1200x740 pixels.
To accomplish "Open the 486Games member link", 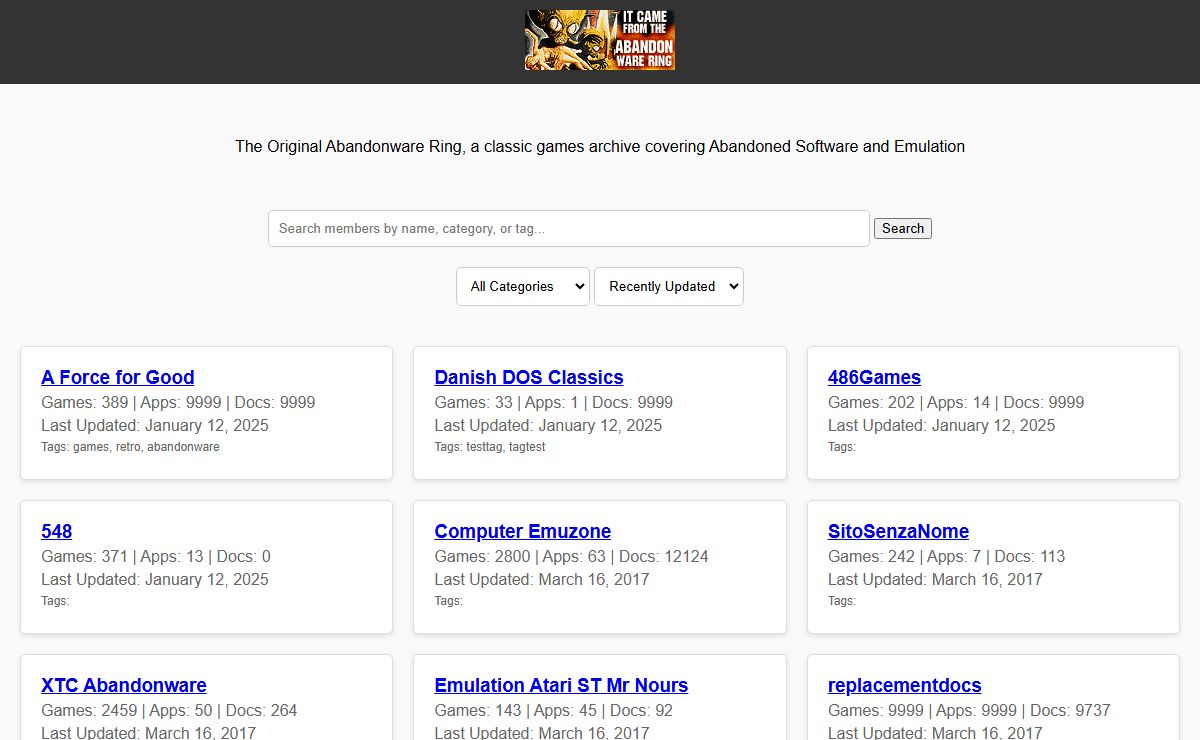I will [x=874, y=377].
